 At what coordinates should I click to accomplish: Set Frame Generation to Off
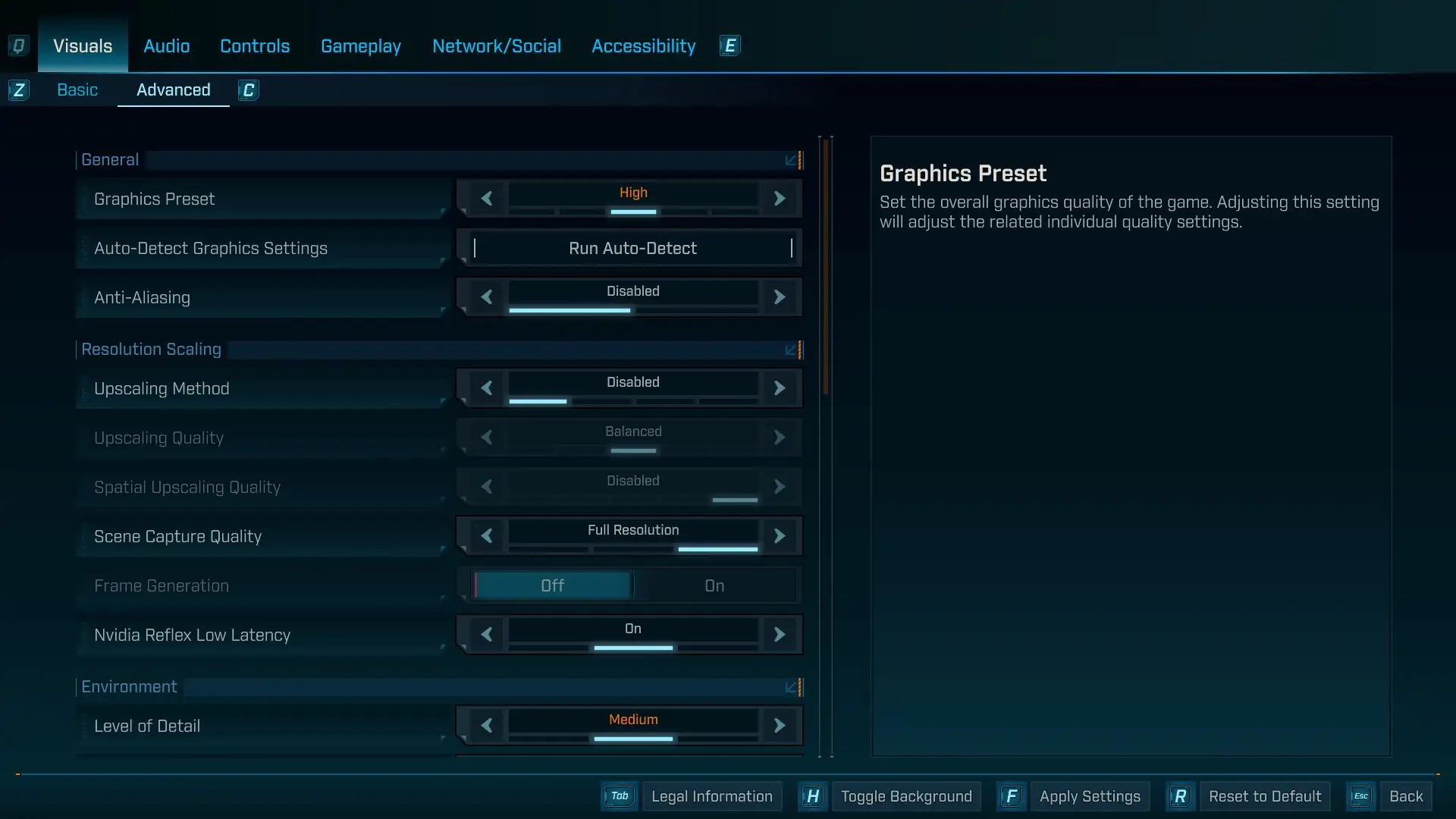coord(553,585)
